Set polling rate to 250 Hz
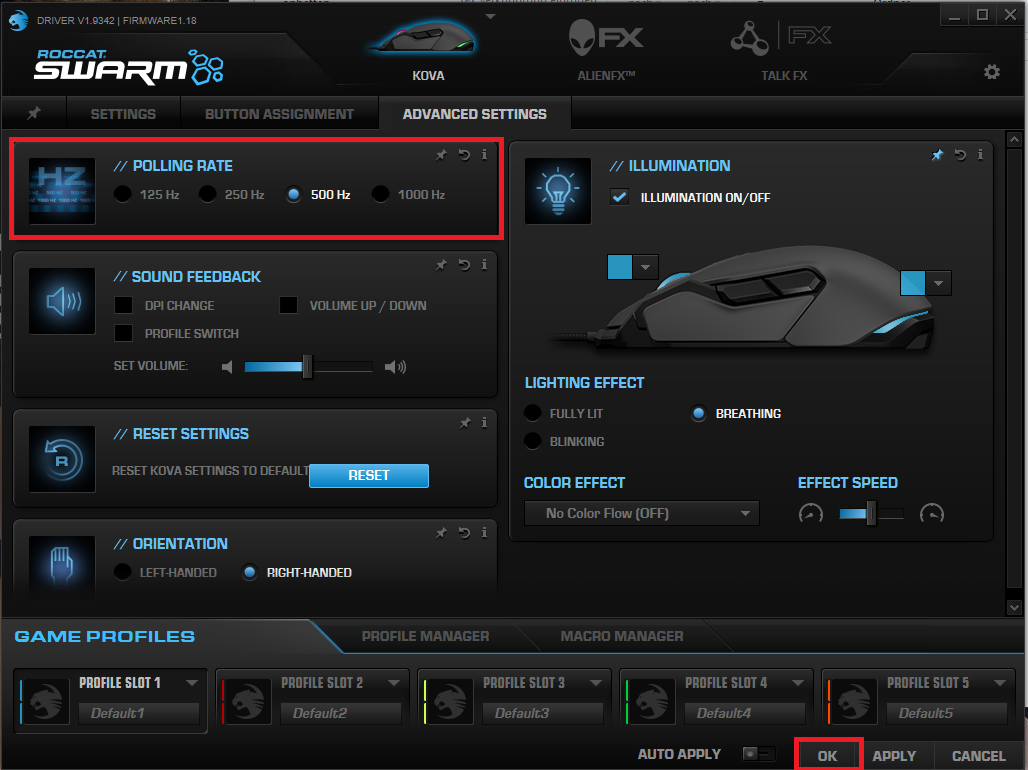Viewport: 1028px width, 770px height. click(207, 194)
